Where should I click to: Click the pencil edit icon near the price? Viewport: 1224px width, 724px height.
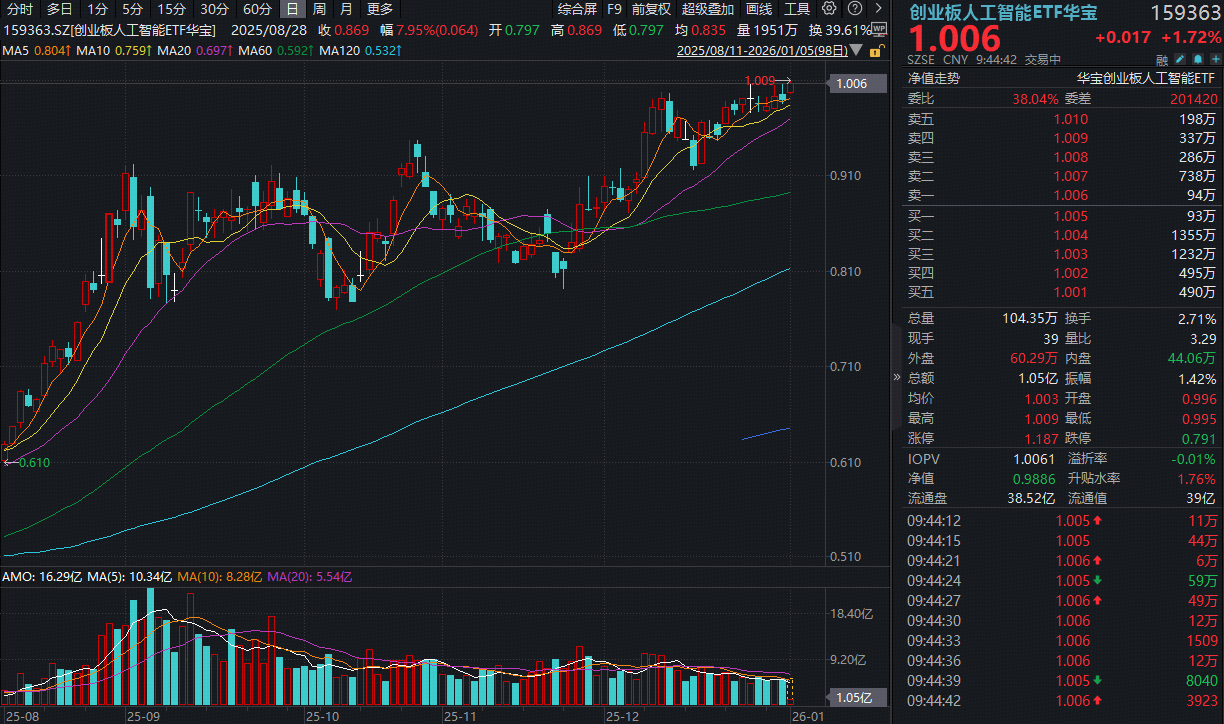[x=1179, y=59]
